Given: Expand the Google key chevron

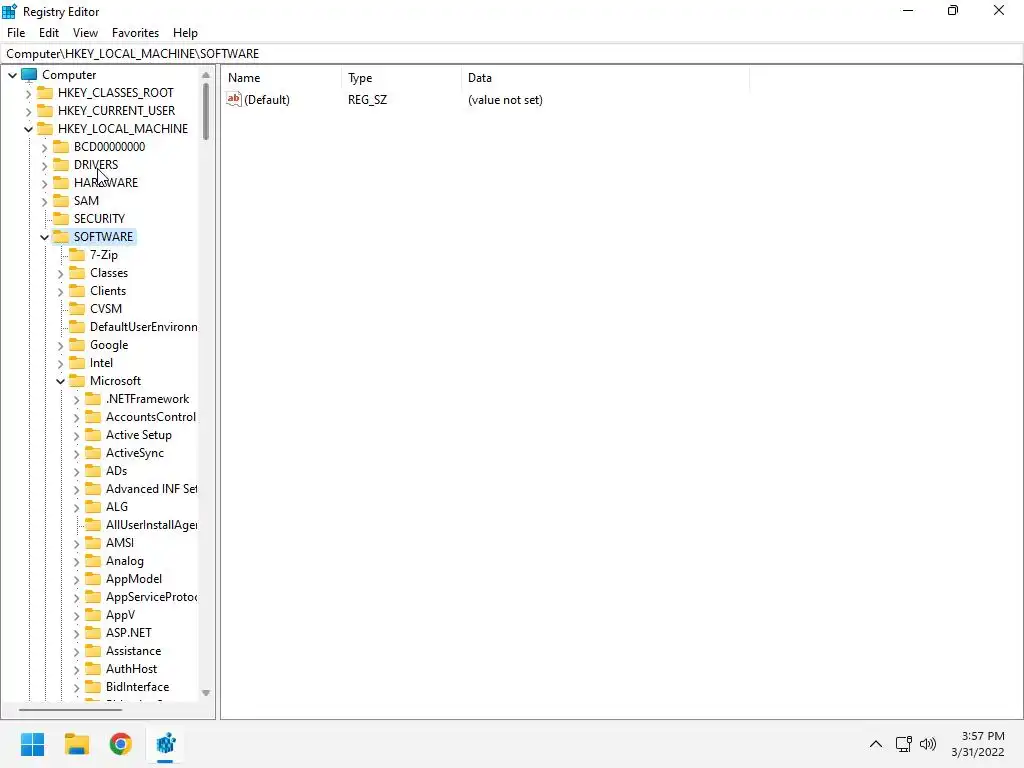Looking at the screenshot, I should tap(61, 345).
